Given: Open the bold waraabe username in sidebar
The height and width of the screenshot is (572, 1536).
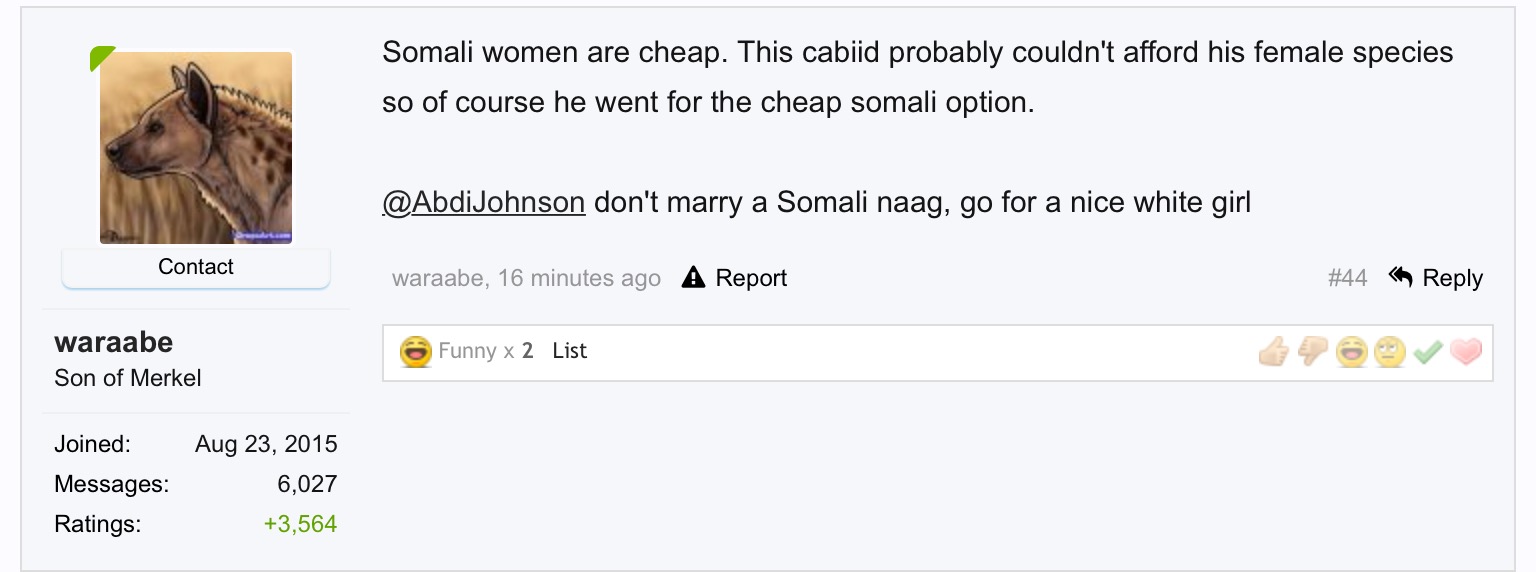Looking at the screenshot, I should tap(113, 342).
